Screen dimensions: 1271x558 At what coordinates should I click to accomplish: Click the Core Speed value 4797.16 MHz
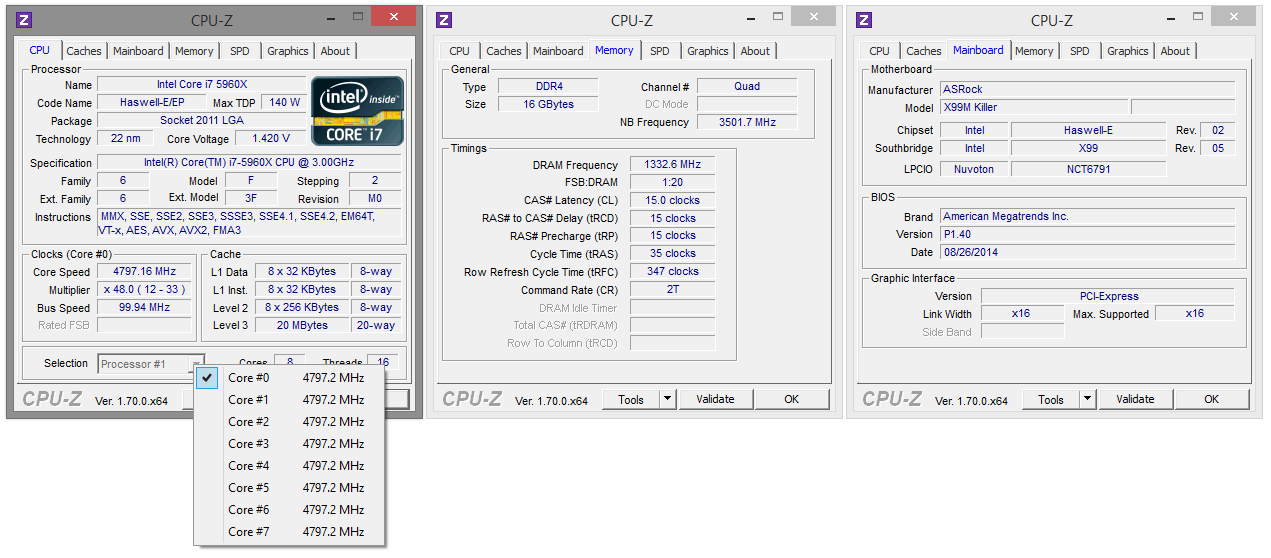(146, 272)
